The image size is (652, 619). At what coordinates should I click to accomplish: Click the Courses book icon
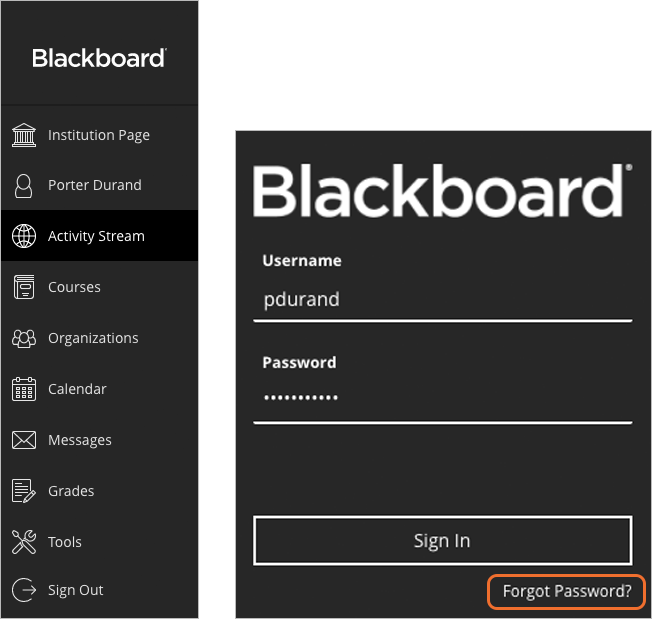pyautogui.click(x=24, y=287)
